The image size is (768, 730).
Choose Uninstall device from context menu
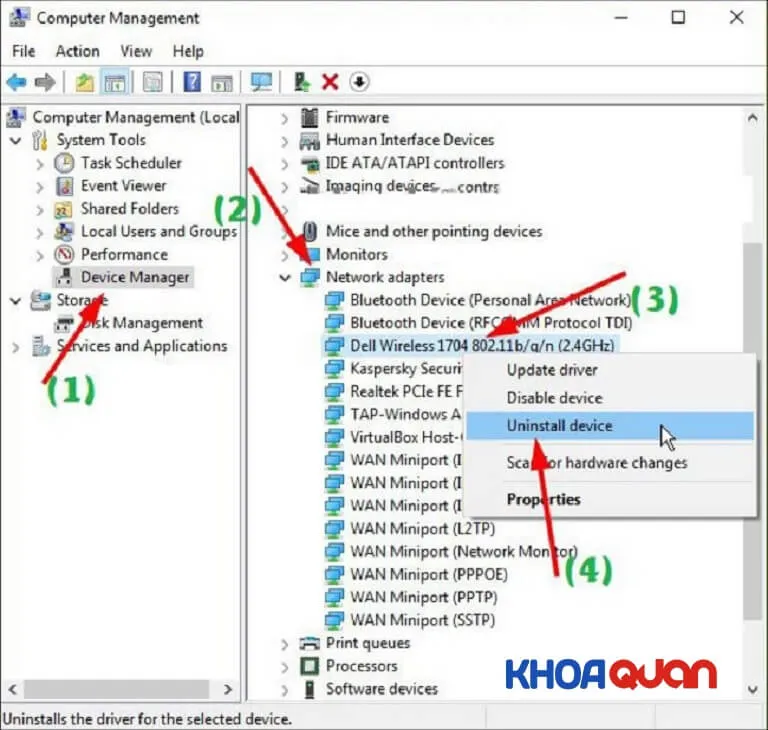(x=559, y=426)
